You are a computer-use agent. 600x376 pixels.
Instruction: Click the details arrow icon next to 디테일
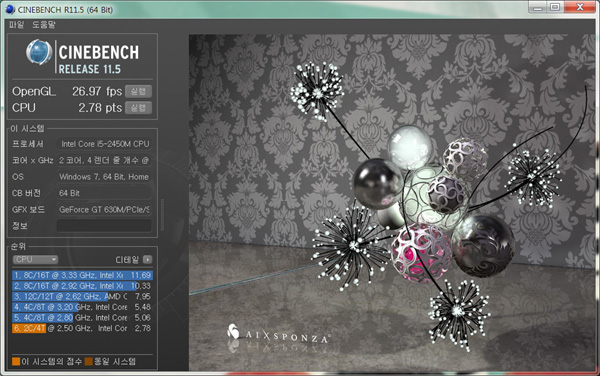(147, 259)
